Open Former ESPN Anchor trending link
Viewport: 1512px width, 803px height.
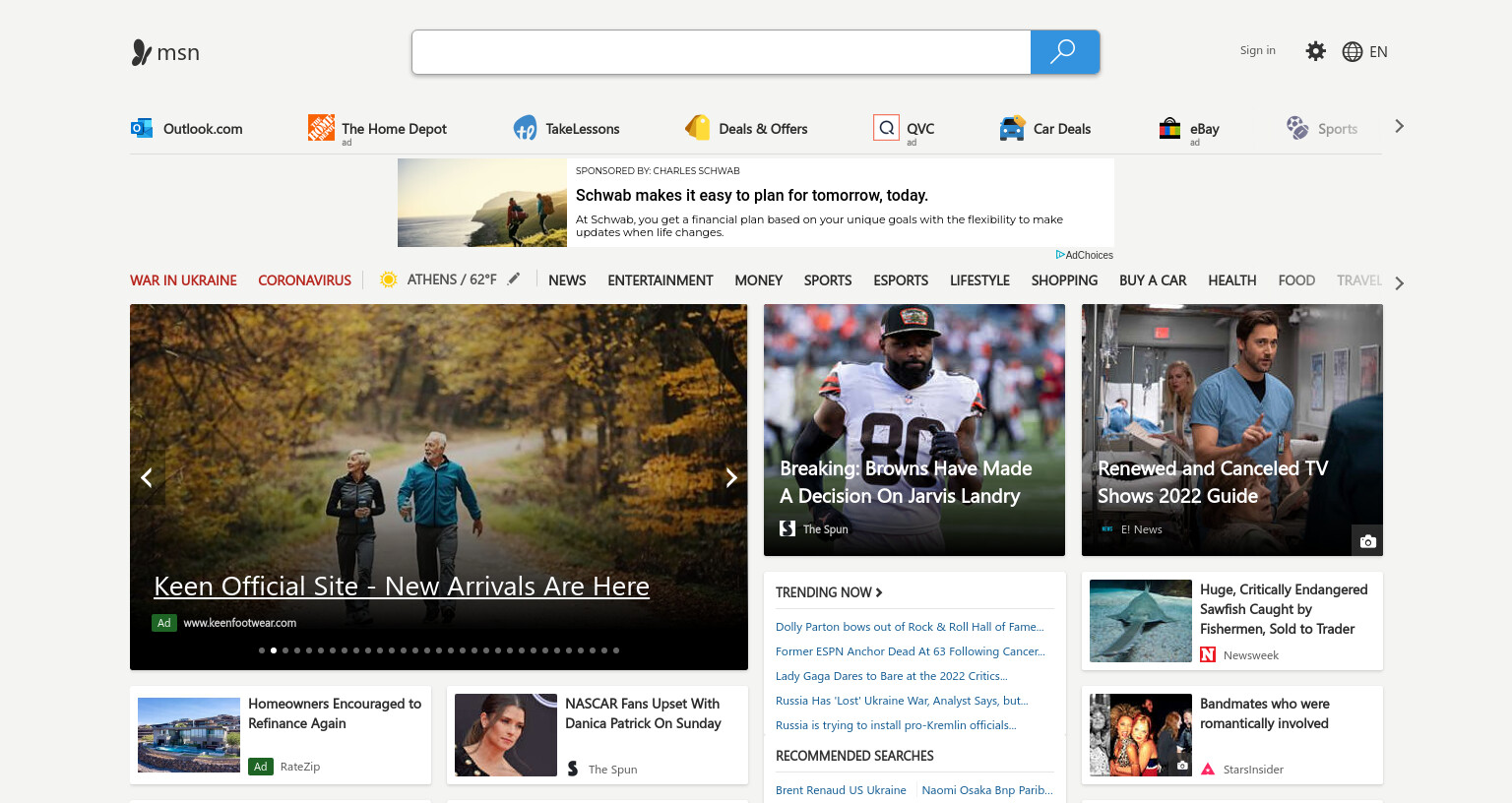point(911,651)
